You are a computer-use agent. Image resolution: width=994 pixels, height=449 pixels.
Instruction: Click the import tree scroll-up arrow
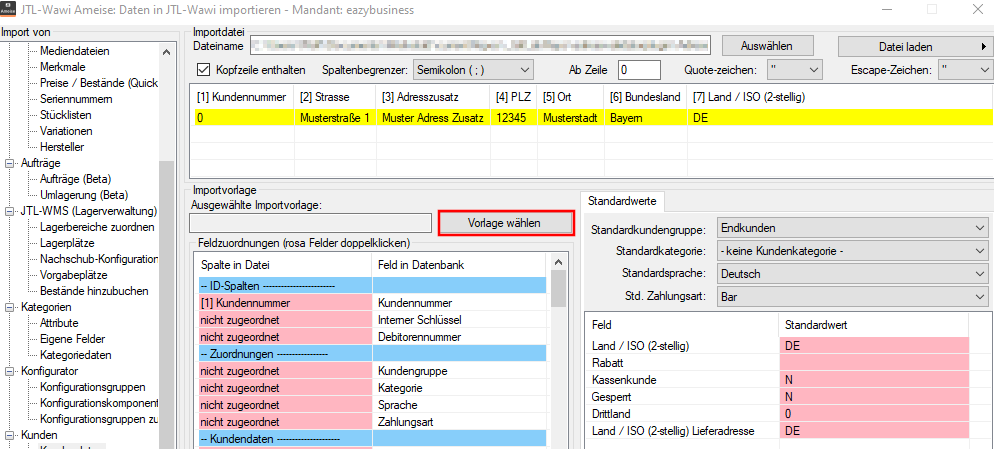pyautogui.click(x=166, y=52)
